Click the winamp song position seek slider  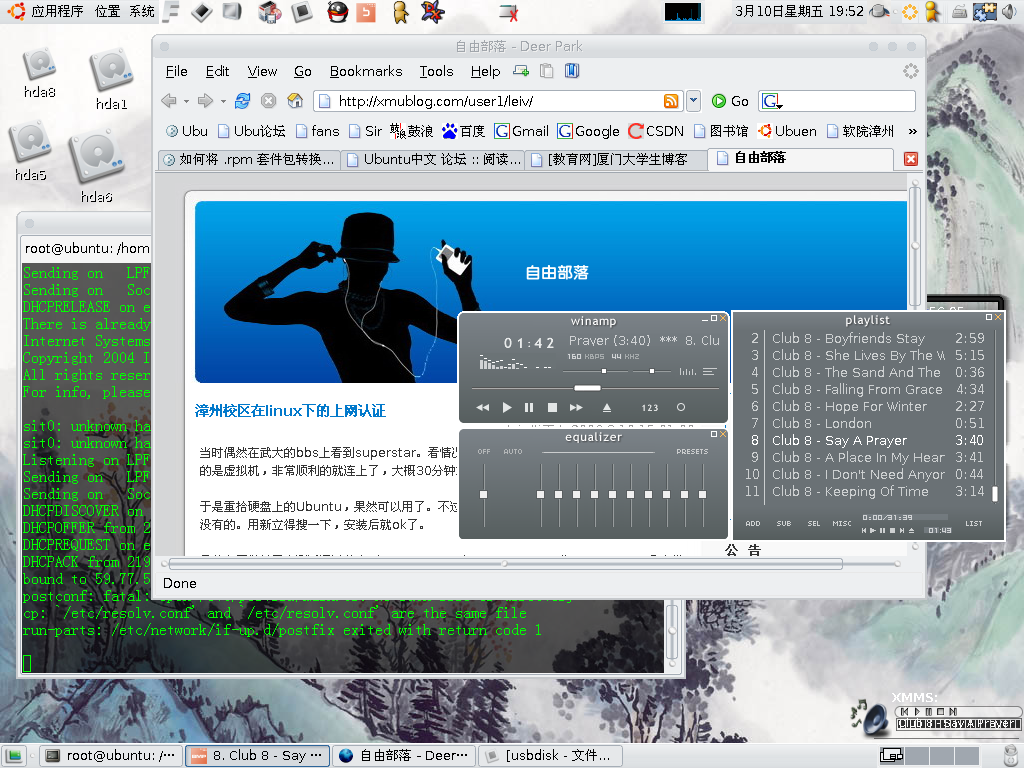click(587, 388)
